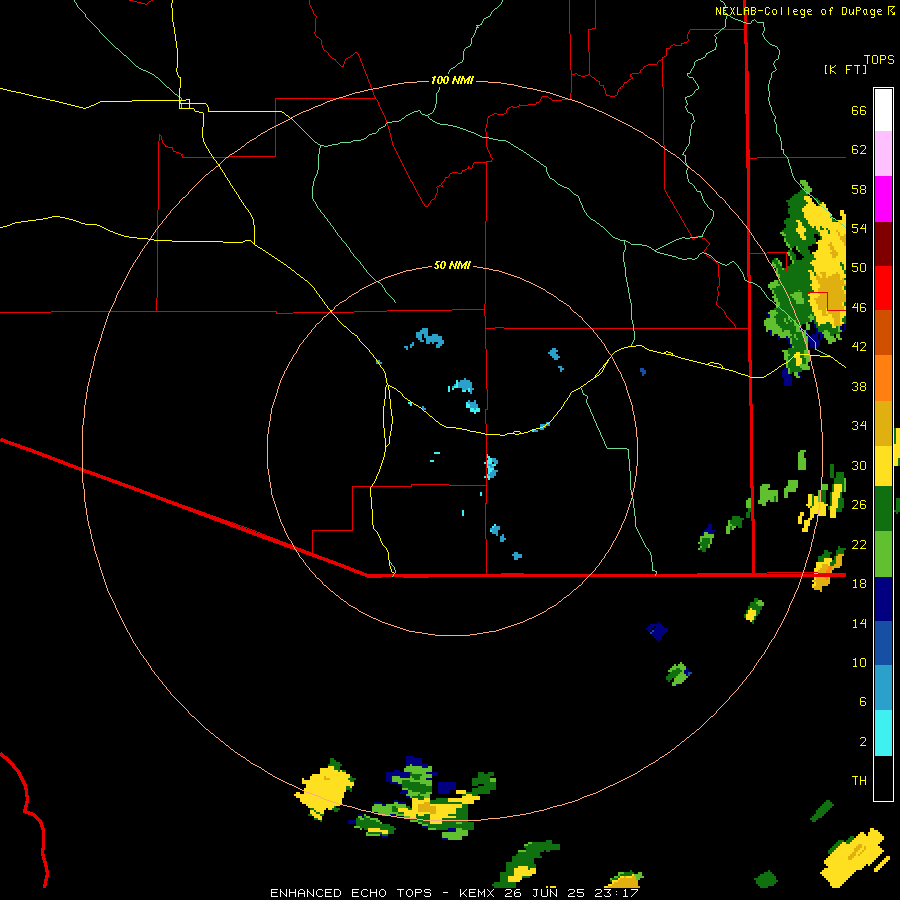Click the 50 NMI range ring label
The height and width of the screenshot is (900, 900).
452,265
